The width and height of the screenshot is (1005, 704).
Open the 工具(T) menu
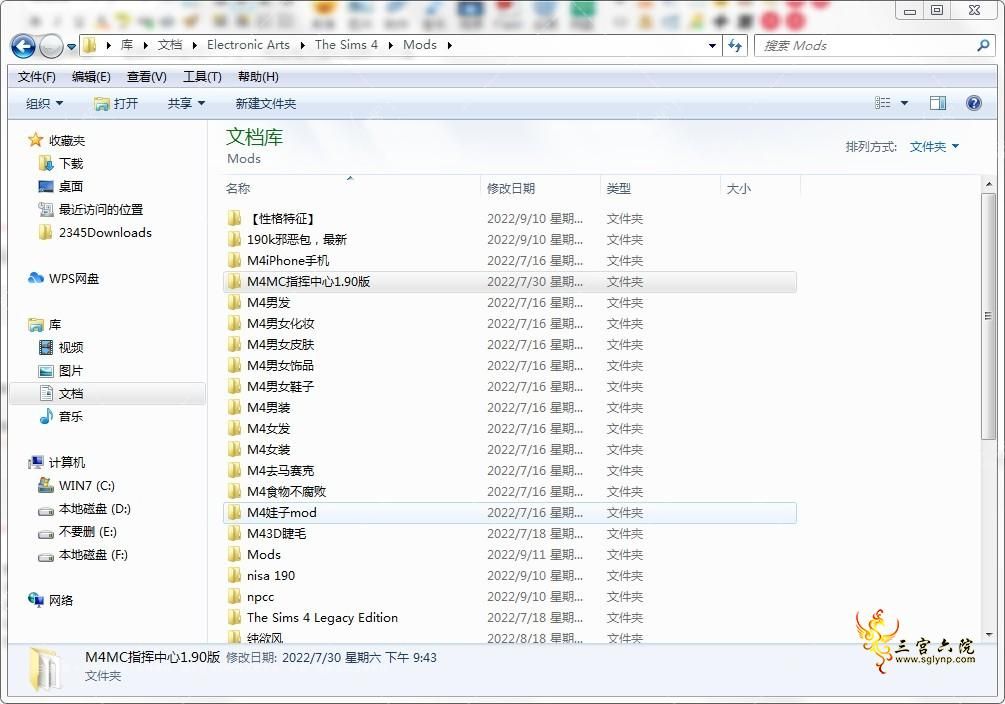tap(203, 77)
